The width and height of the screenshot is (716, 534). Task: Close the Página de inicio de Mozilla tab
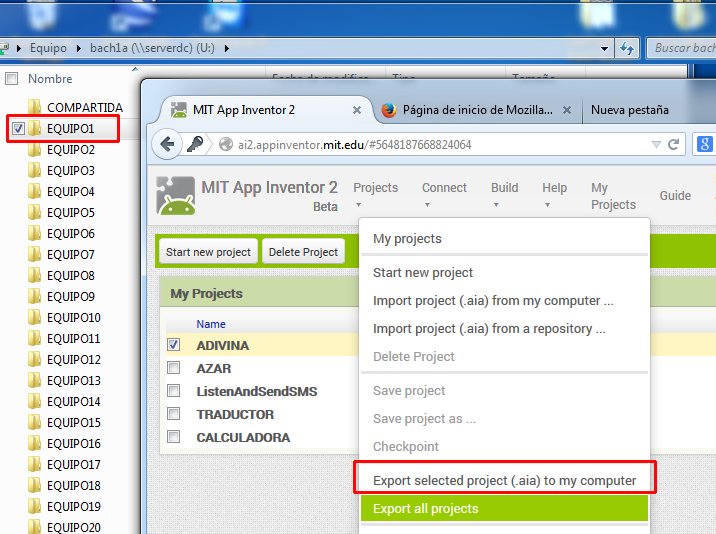(x=567, y=110)
